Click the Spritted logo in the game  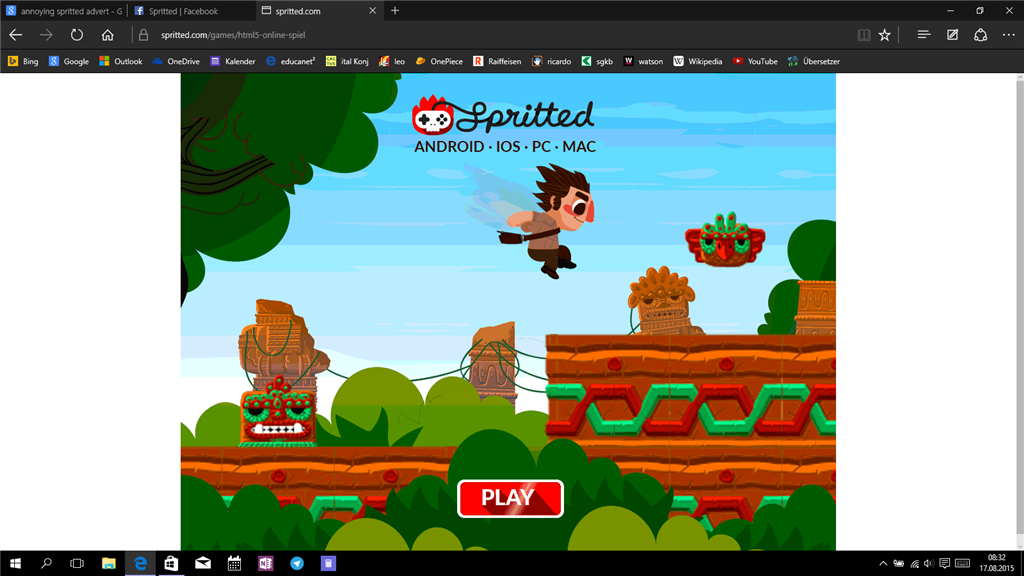click(x=504, y=117)
